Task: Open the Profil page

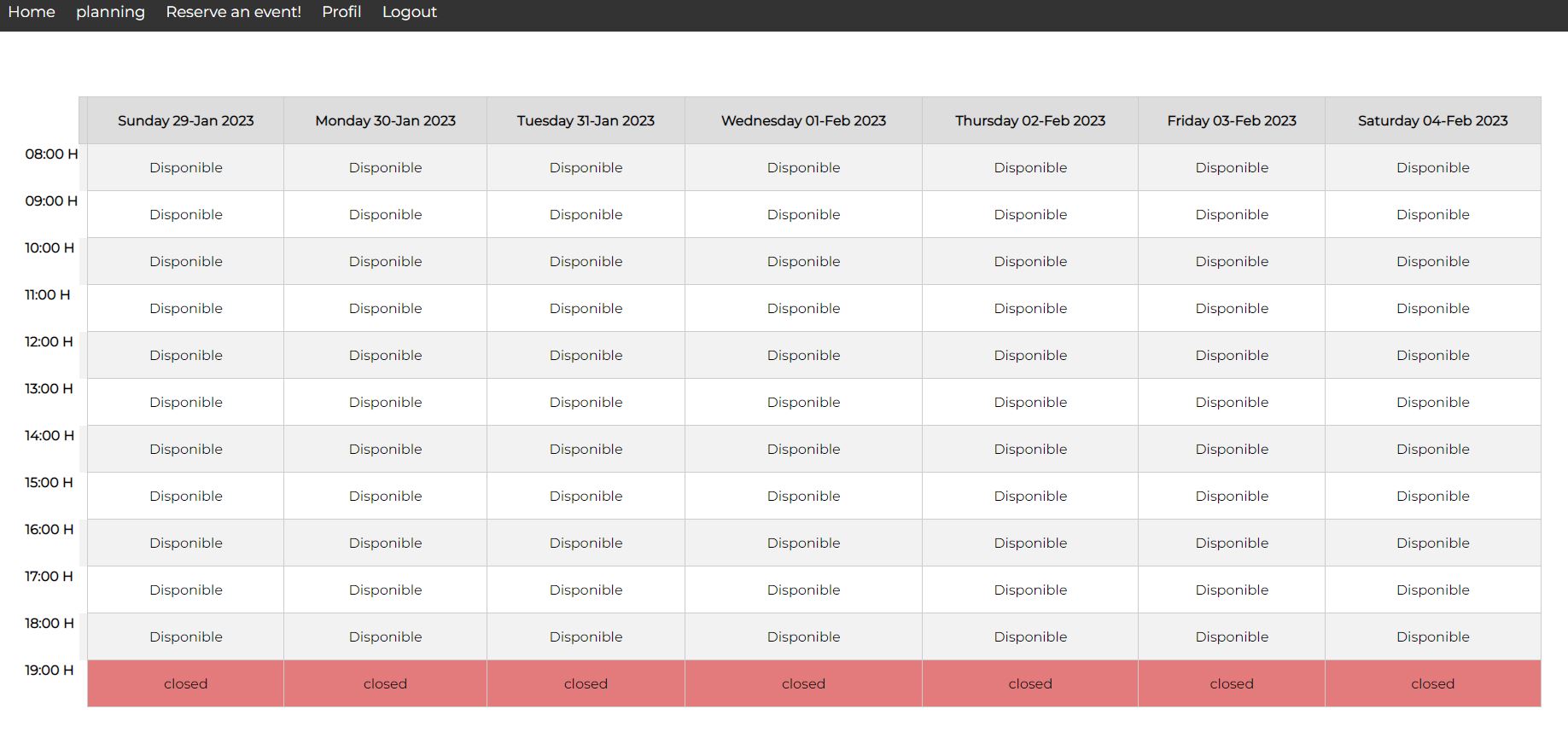Action: coord(341,12)
